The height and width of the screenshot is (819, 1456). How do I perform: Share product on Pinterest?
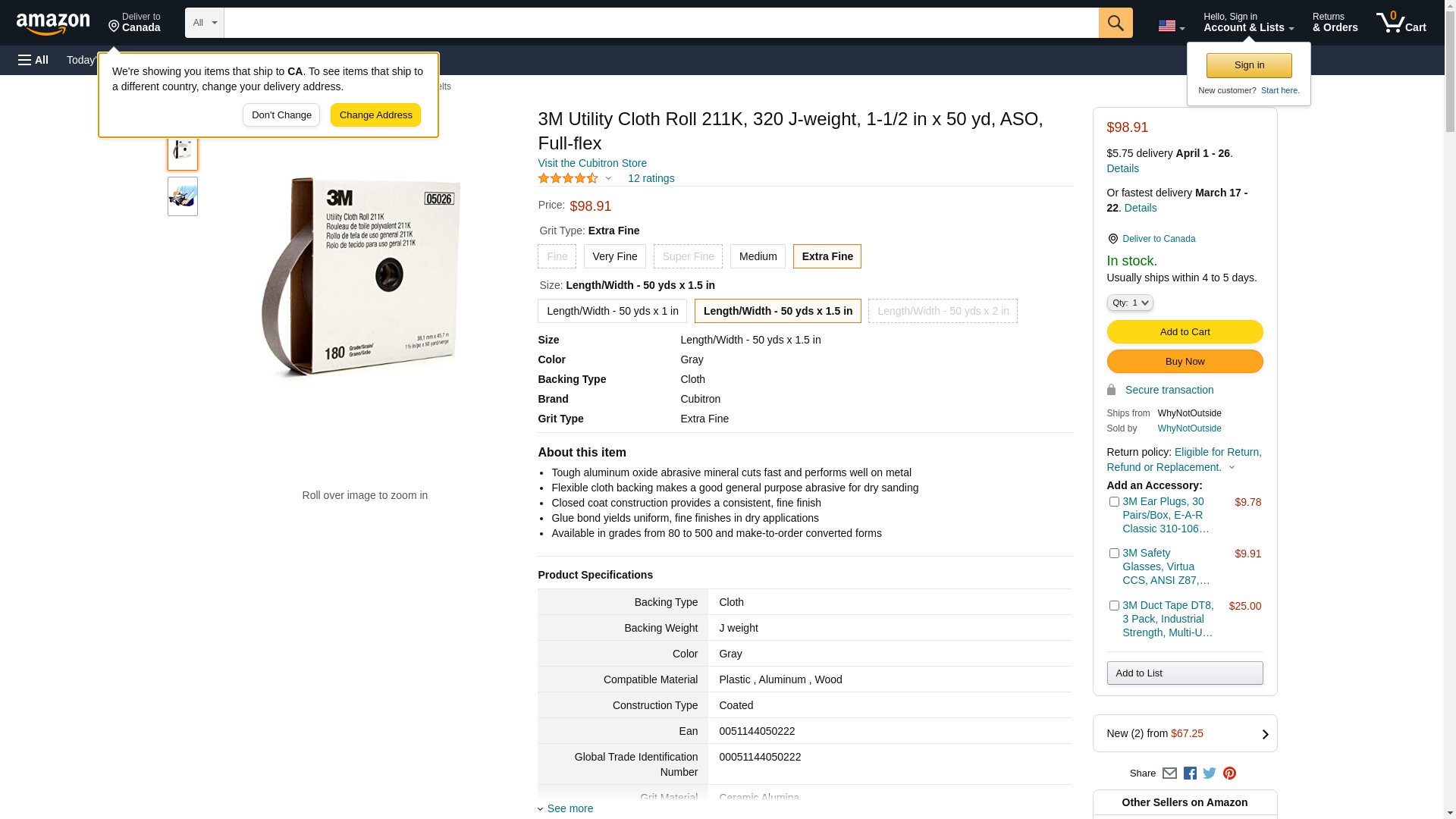click(x=1229, y=773)
